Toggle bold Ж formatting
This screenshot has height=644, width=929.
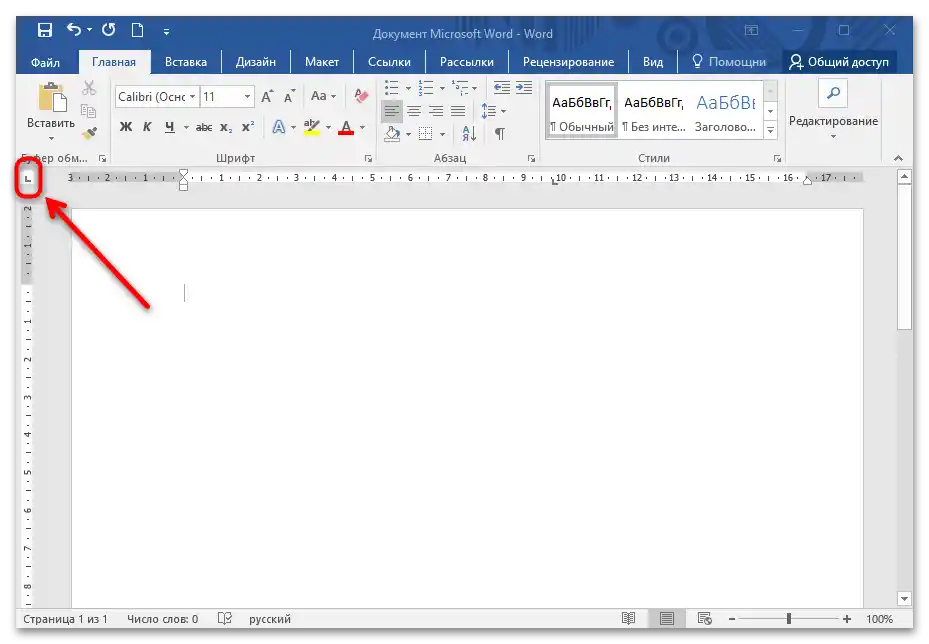(x=126, y=127)
